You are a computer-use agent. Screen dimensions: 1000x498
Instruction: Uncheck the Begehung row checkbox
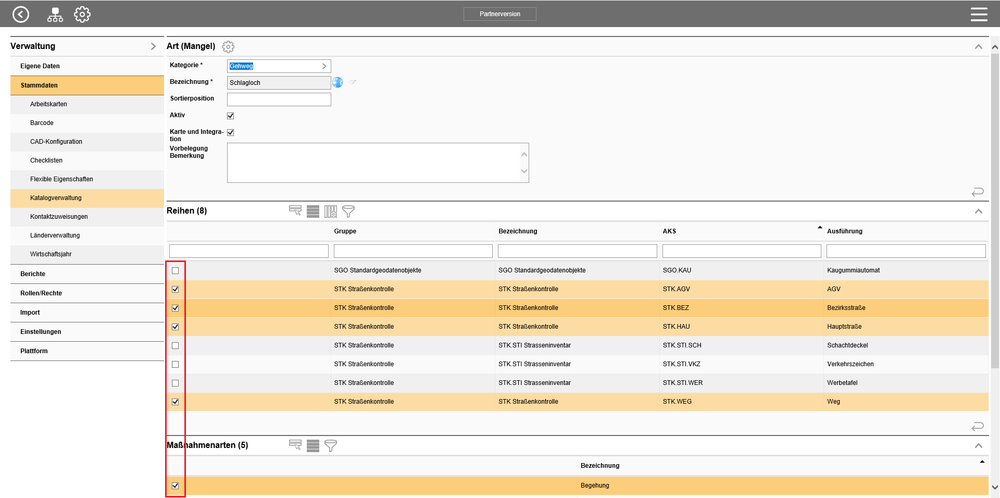(176, 486)
